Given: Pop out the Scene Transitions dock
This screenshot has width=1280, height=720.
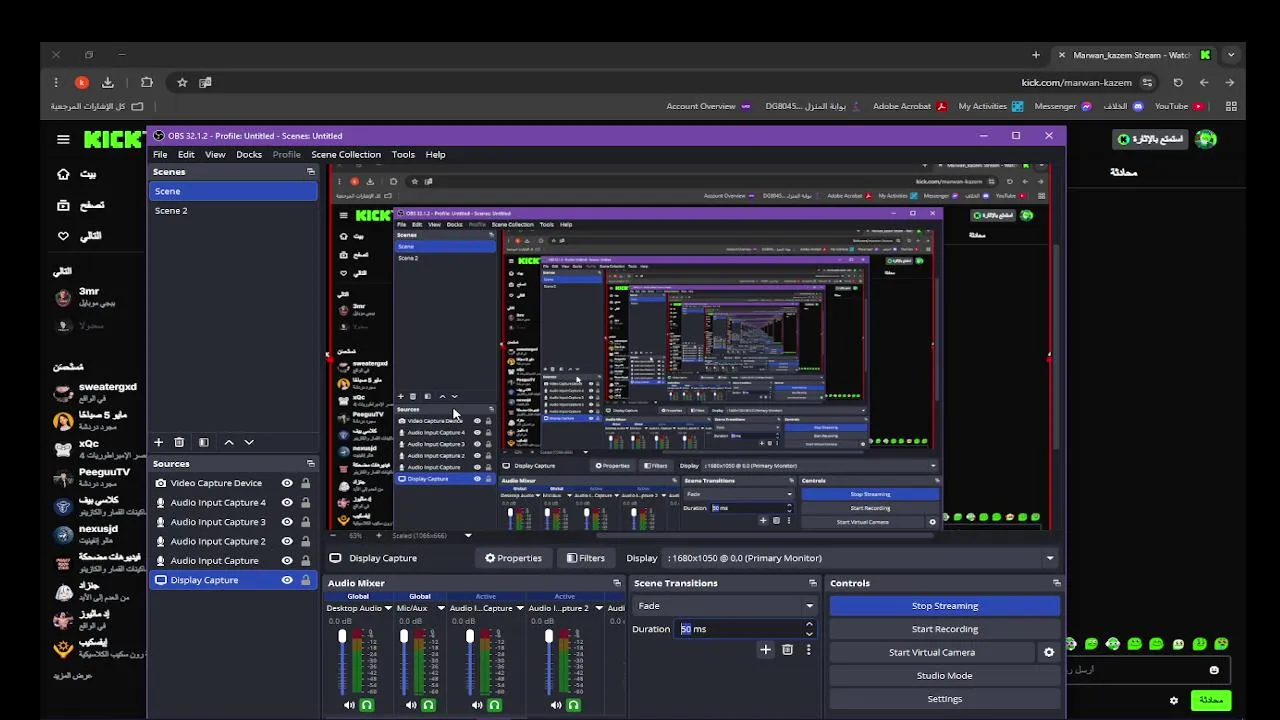Looking at the screenshot, I should click(x=812, y=583).
